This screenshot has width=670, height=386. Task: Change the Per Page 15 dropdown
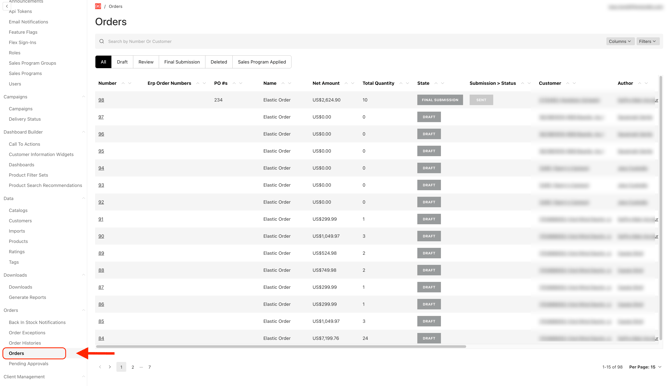[645, 367]
